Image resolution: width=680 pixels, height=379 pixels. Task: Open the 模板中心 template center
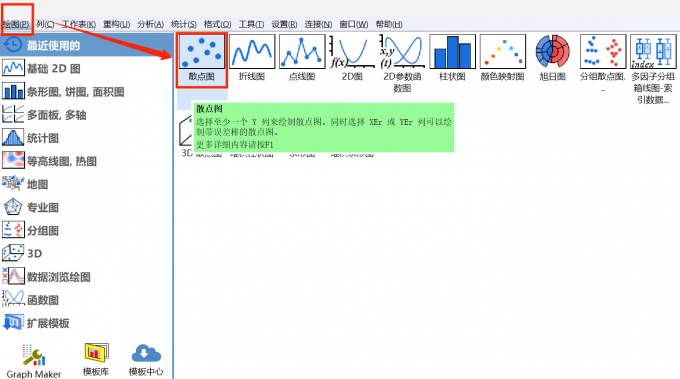pyautogui.click(x=146, y=359)
